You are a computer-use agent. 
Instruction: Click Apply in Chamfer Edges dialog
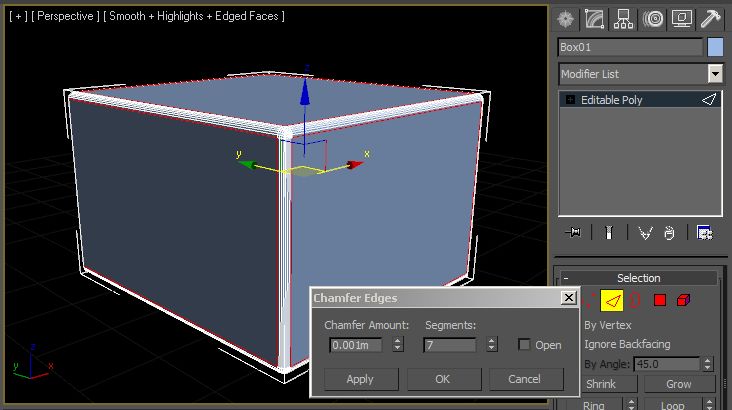click(x=361, y=379)
